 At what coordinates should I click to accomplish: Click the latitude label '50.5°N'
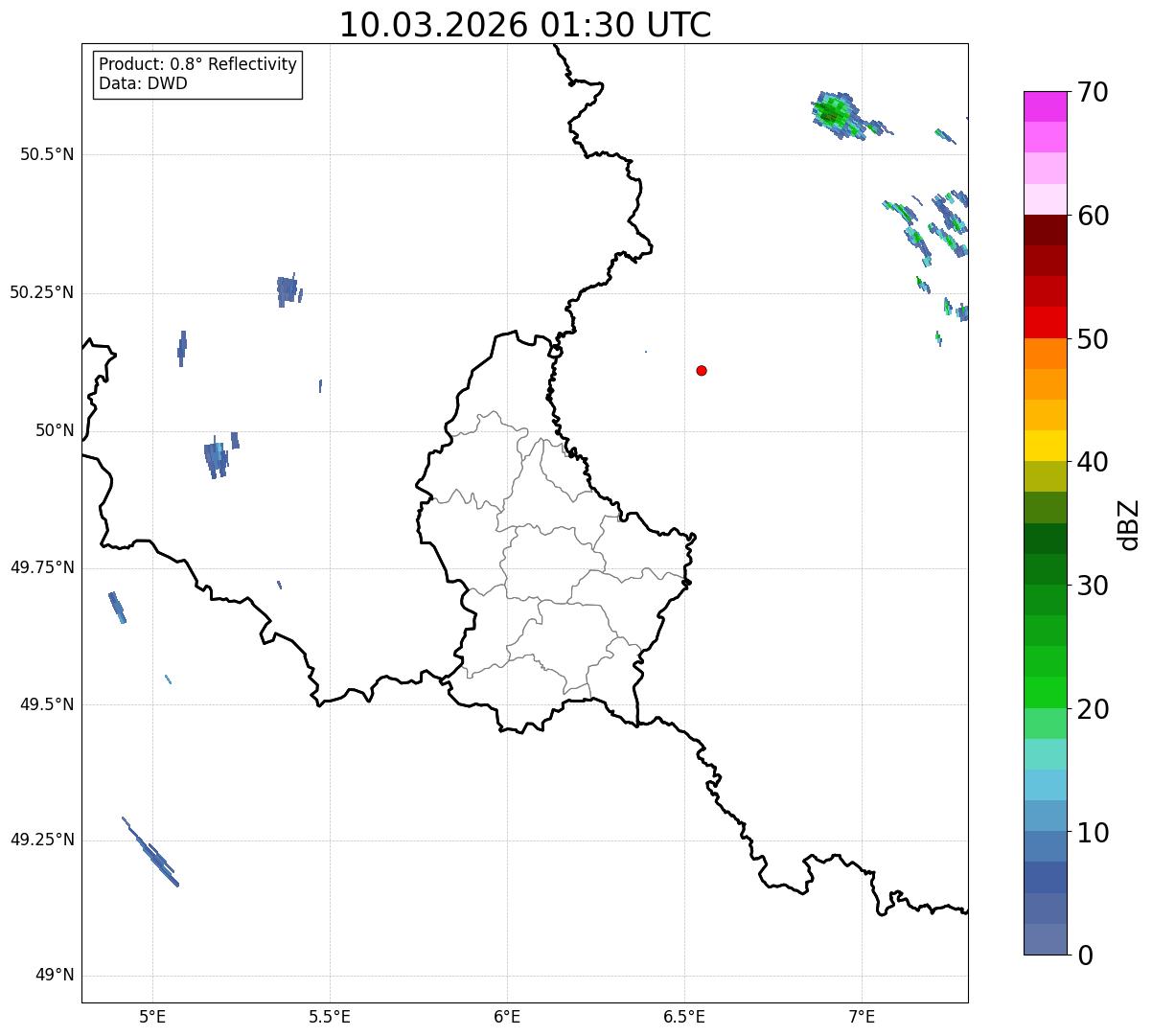(47, 154)
